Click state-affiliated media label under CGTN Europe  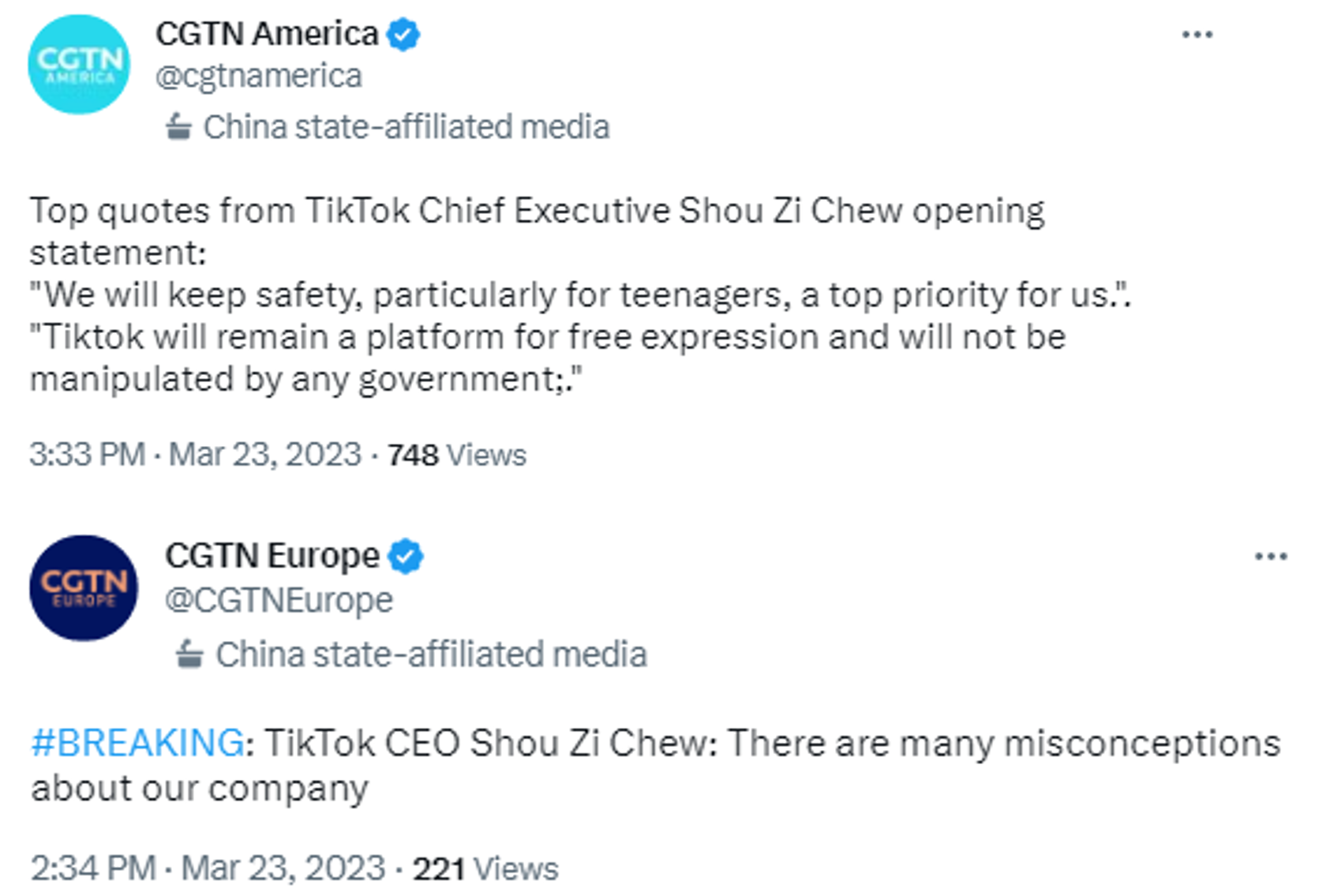coord(431,654)
